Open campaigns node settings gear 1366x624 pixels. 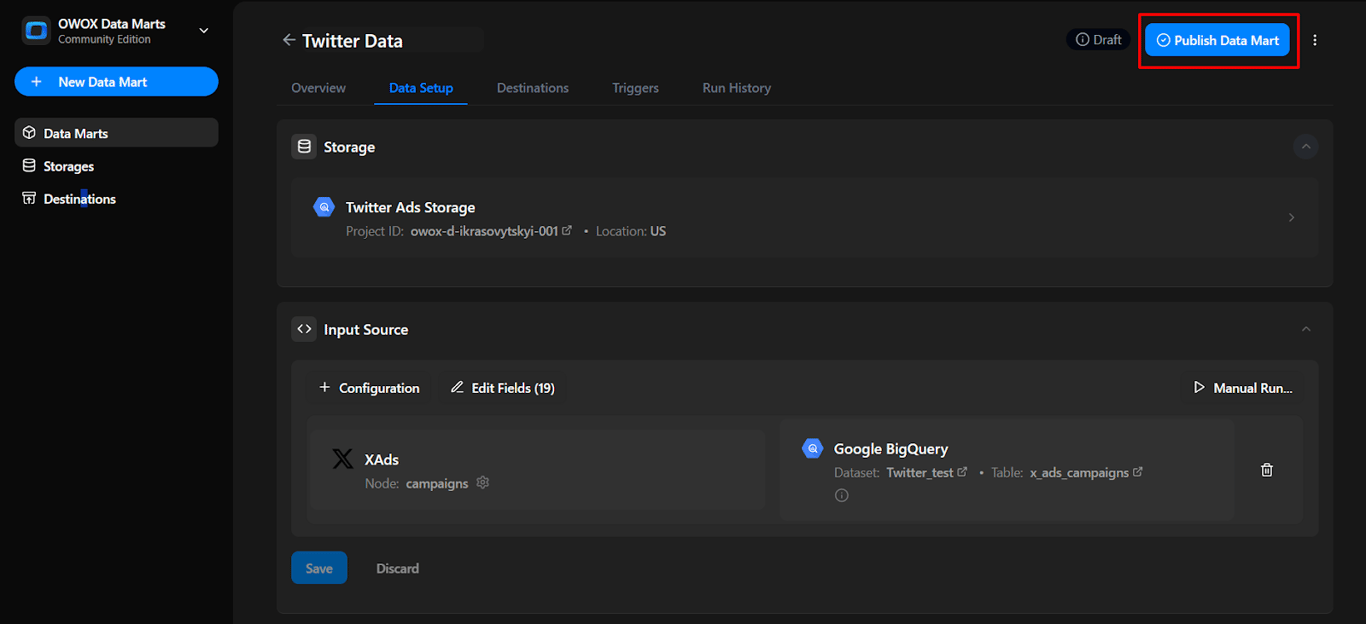click(483, 483)
